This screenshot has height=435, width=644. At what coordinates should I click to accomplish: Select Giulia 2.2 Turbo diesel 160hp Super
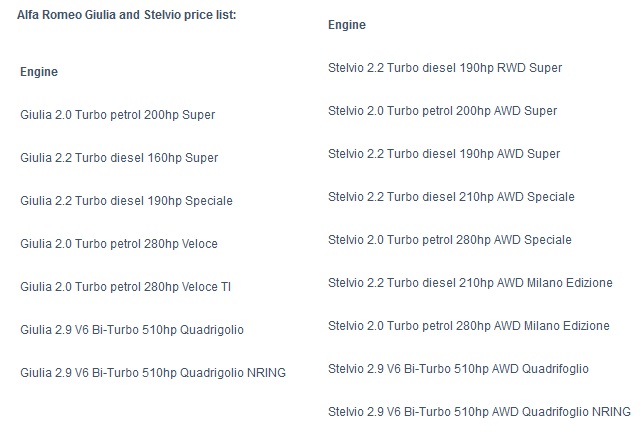[119, 158]
